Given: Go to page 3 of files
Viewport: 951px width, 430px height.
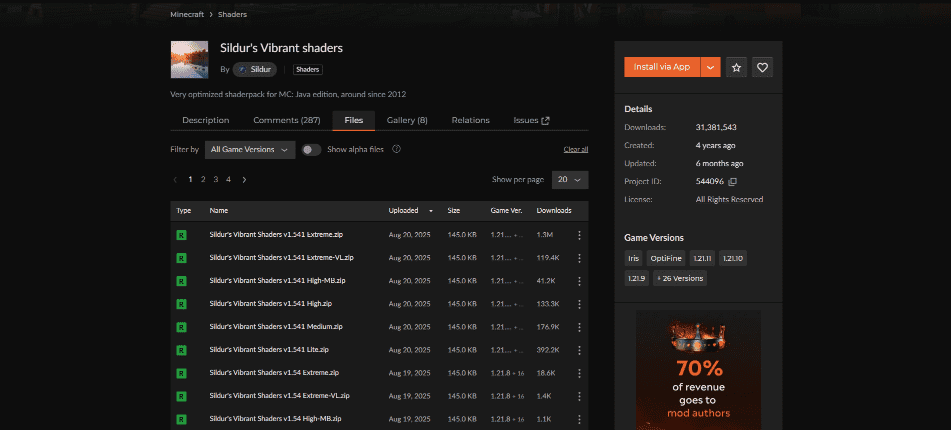Looking at the screenshot, I should coord(215,180).
